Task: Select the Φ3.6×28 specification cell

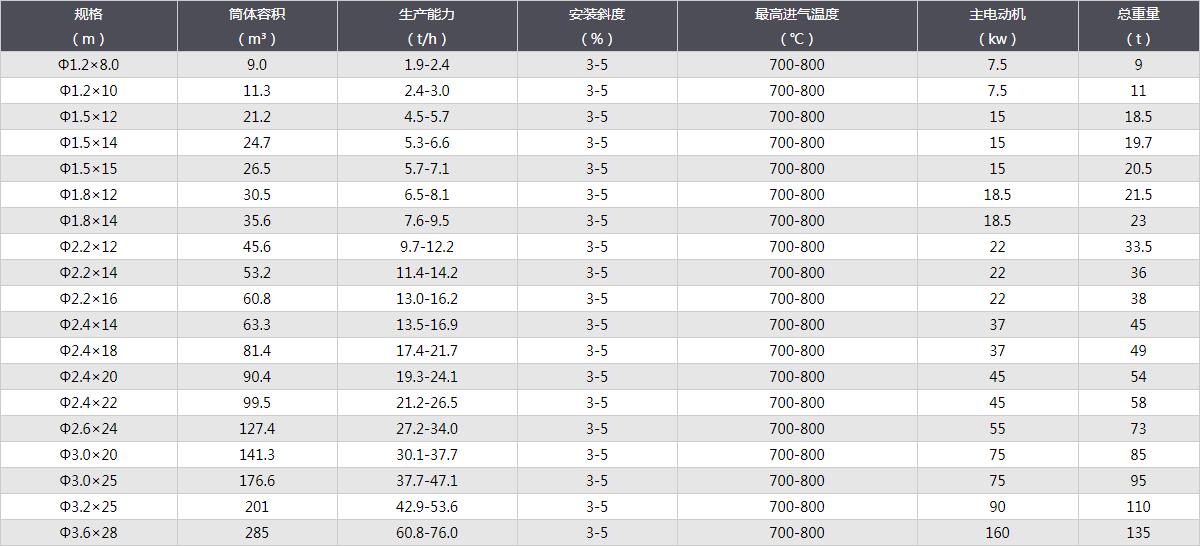Action: point(88,533)
